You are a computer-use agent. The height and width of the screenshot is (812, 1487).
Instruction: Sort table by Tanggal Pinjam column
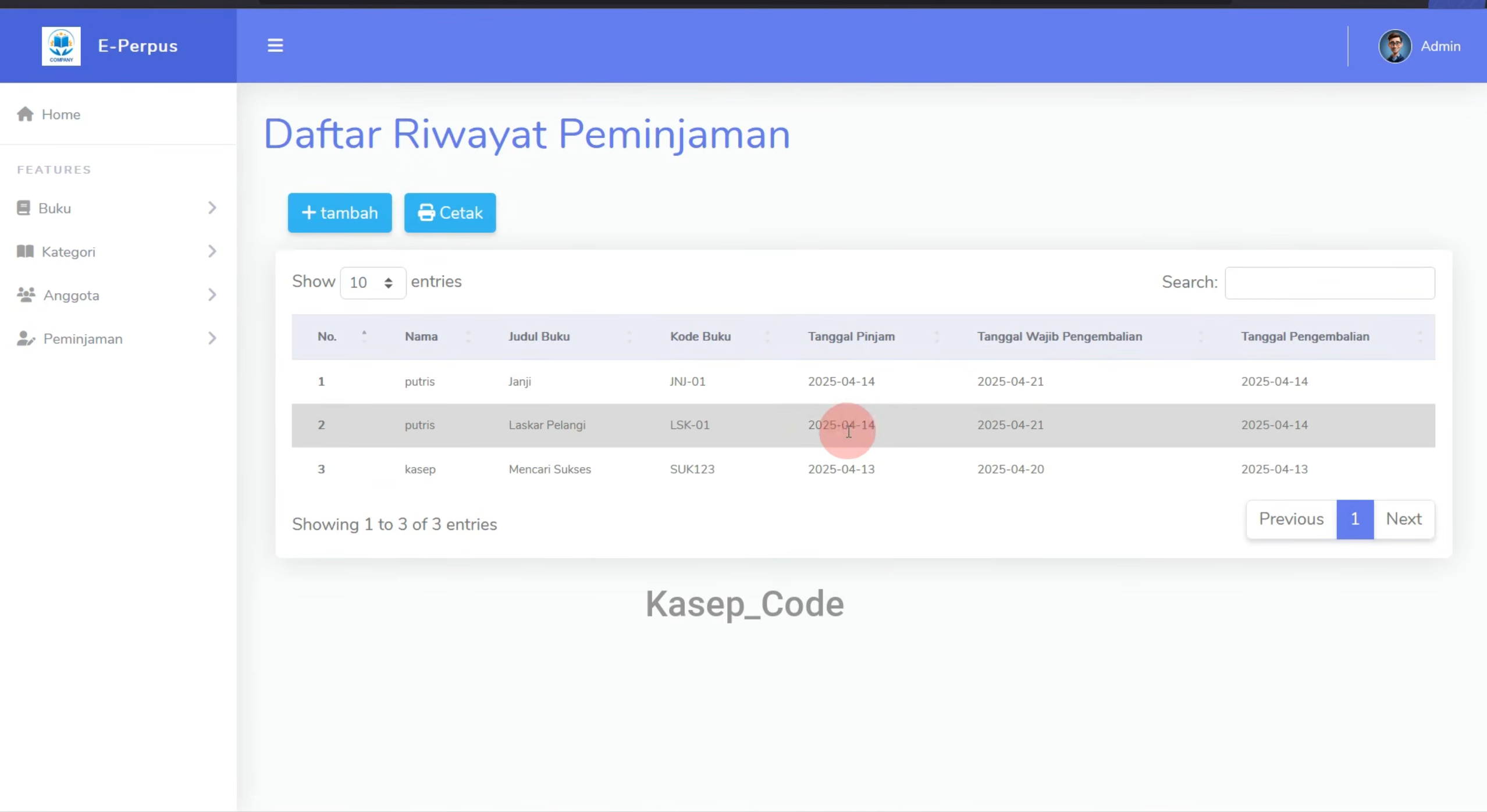point(867,337)
